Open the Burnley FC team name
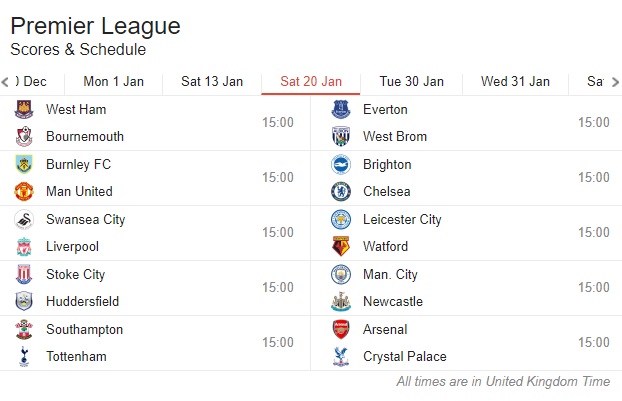The image size is (622, 401). [x=79, y=164]
